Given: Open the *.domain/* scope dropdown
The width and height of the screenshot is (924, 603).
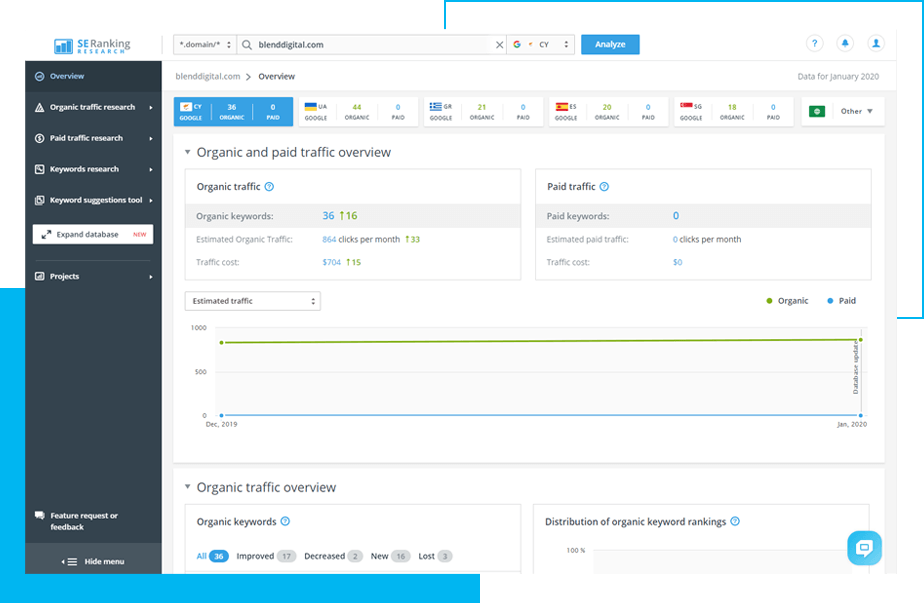Looking at the screenshot, I should (204, 45).
